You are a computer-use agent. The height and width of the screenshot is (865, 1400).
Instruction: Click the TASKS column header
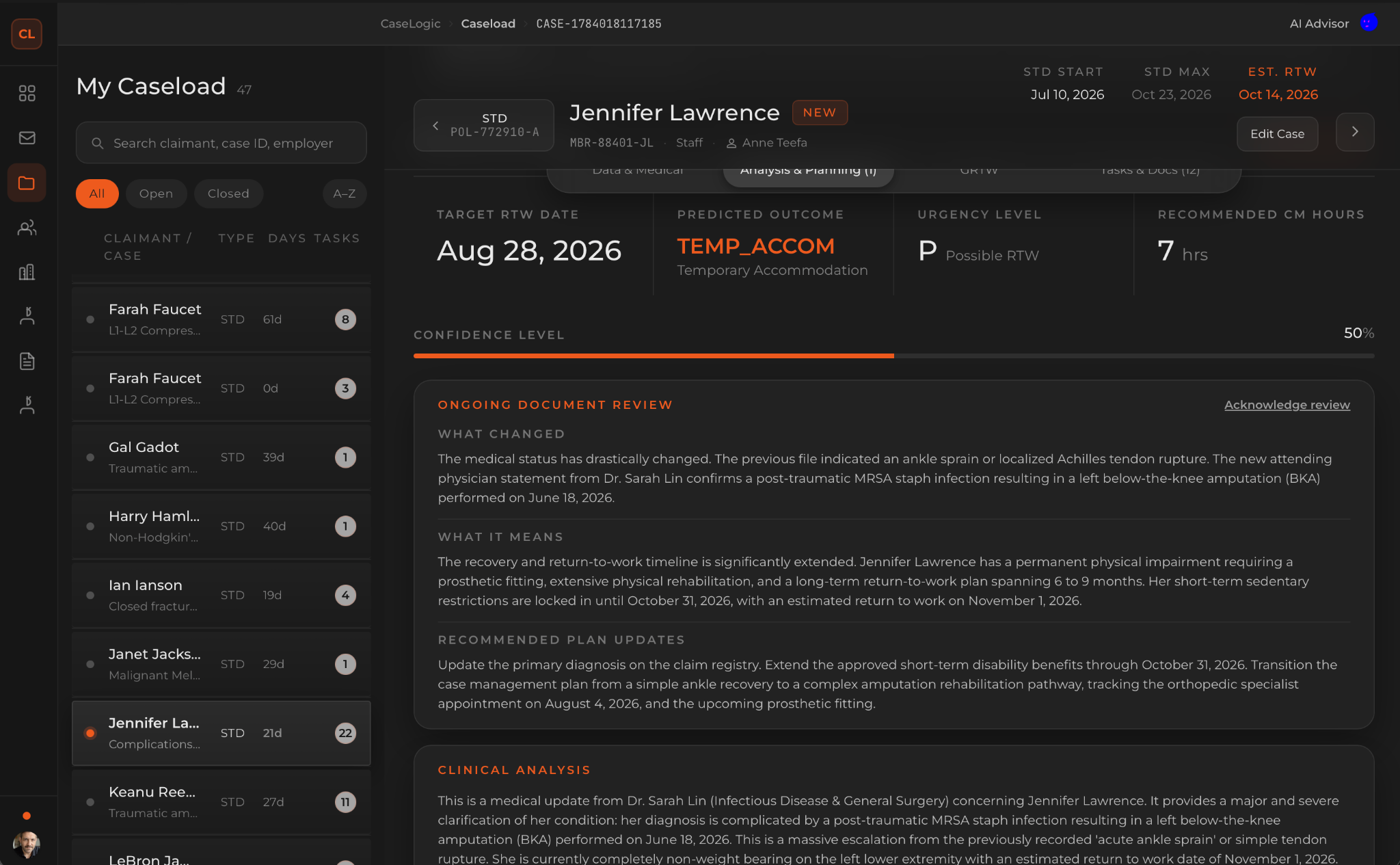(336, 238)
